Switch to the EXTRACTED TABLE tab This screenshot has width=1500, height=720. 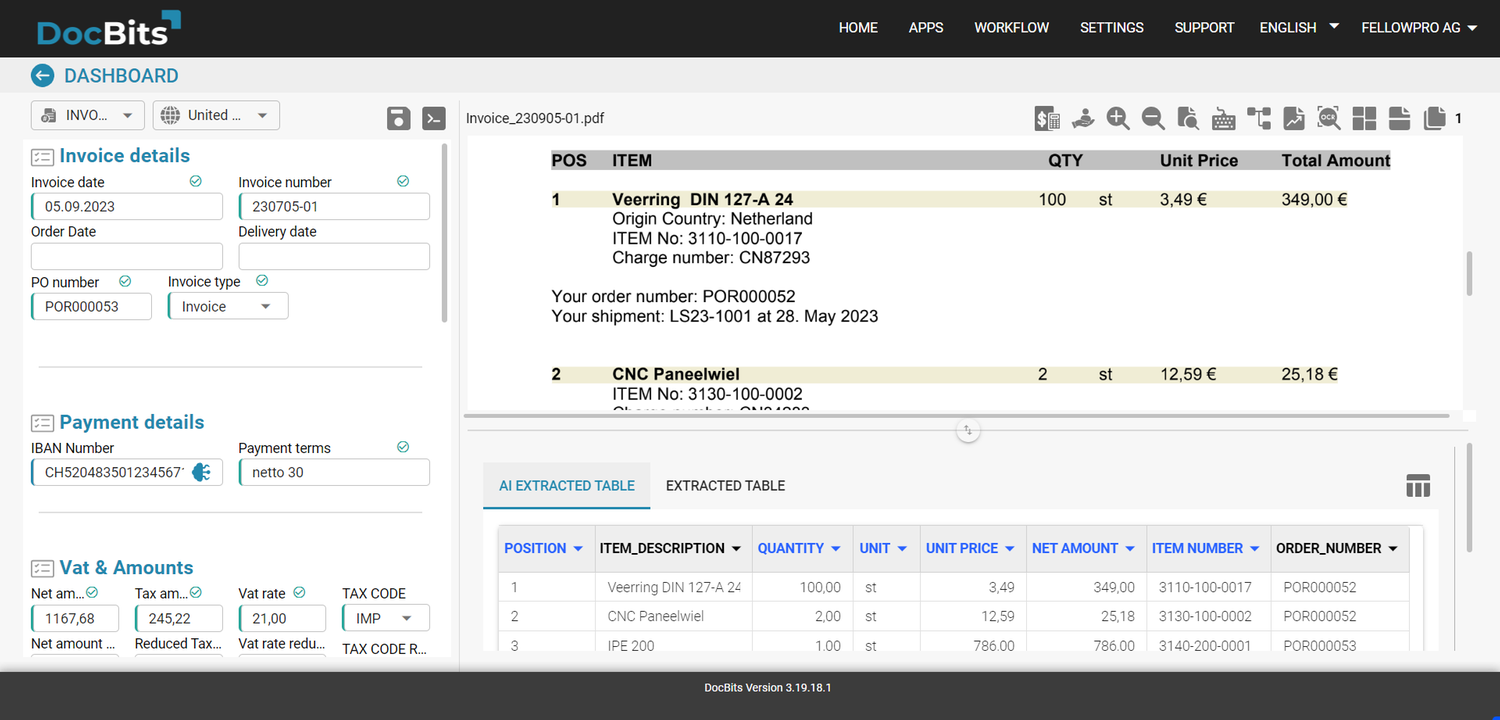pyautogui.click(x=724, y=485)
